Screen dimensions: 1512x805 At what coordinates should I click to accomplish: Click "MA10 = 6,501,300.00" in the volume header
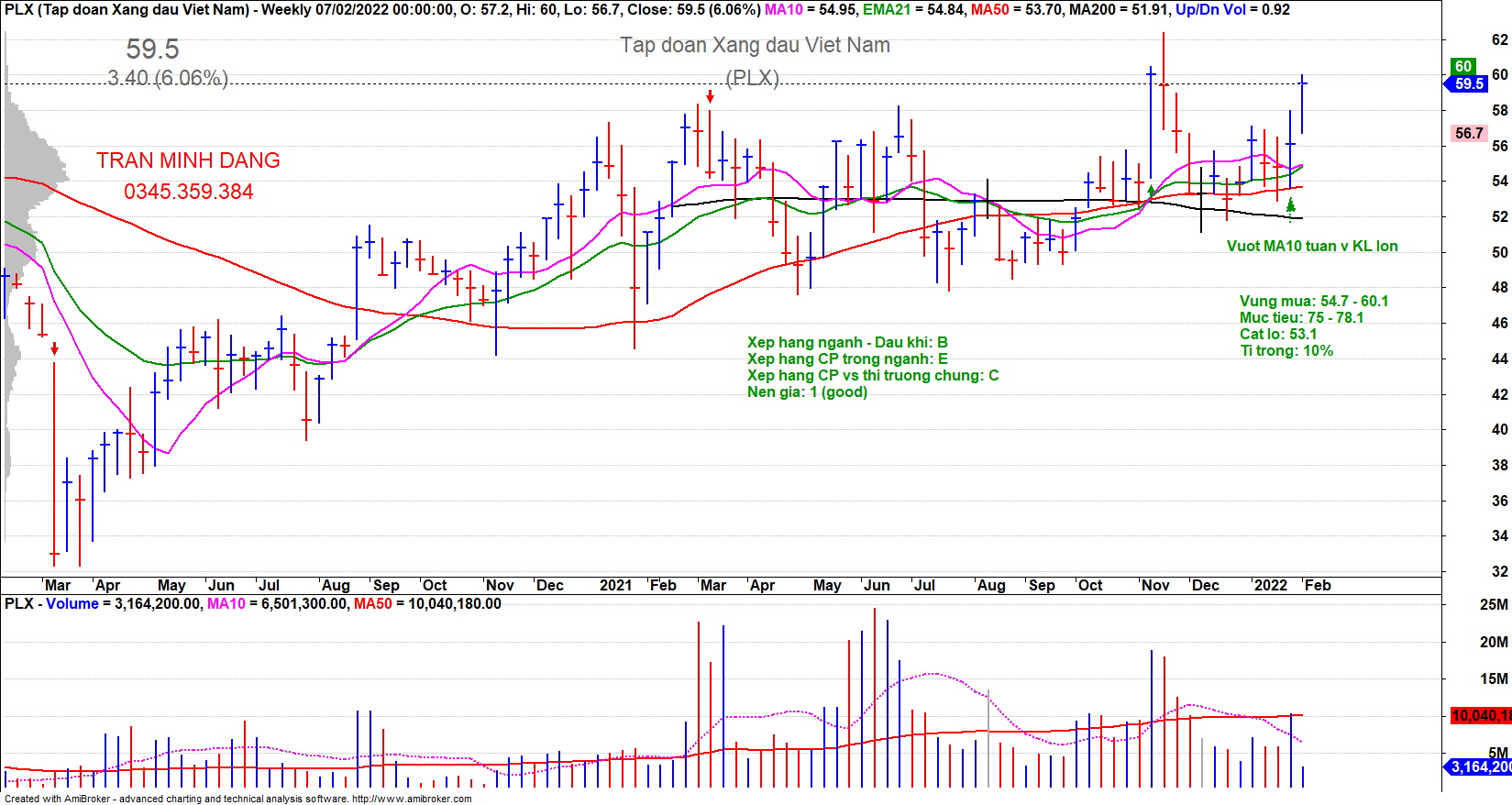pos(278,603)
